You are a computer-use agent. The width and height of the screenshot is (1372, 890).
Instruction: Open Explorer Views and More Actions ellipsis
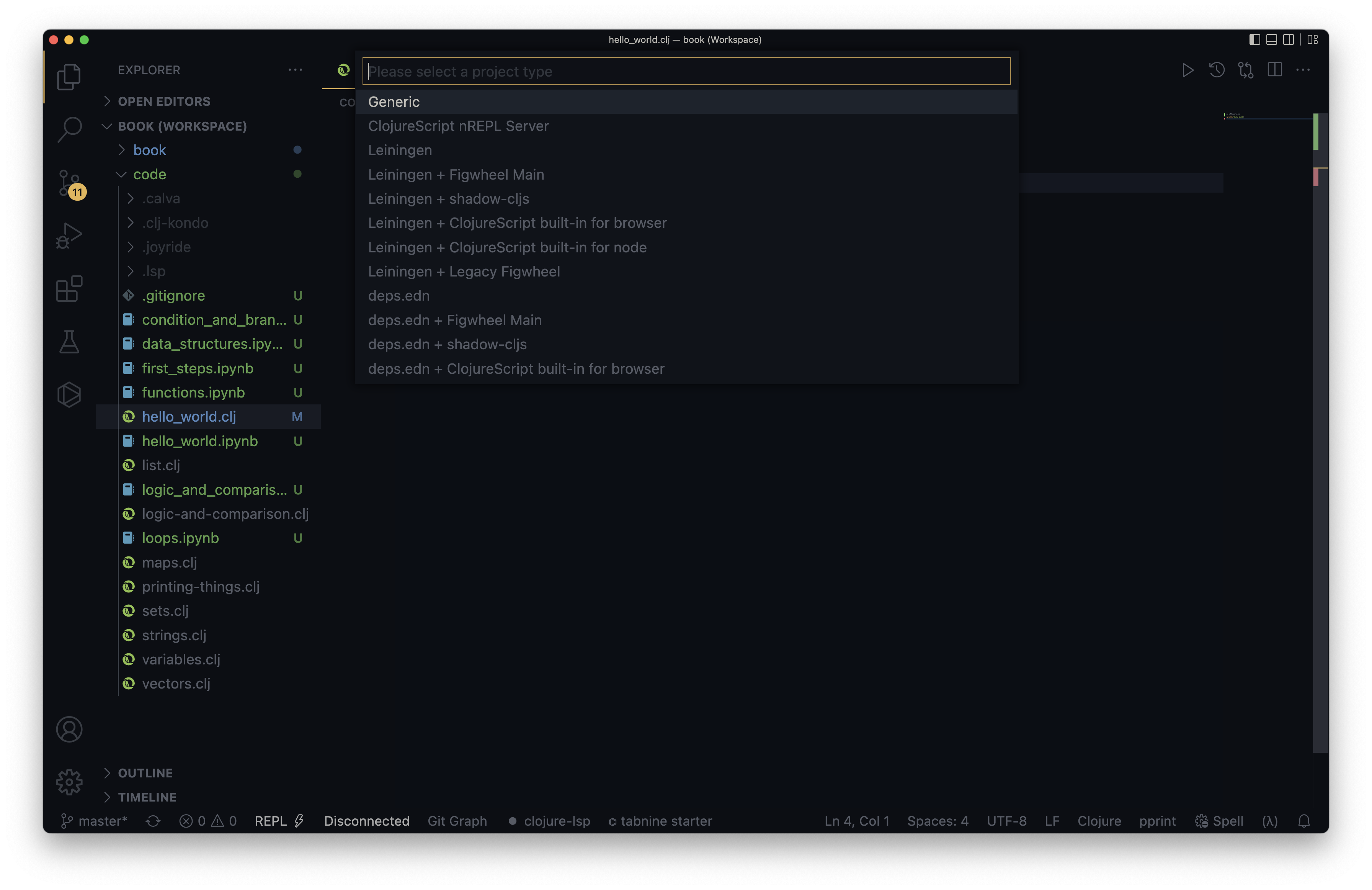coord(295,70)
